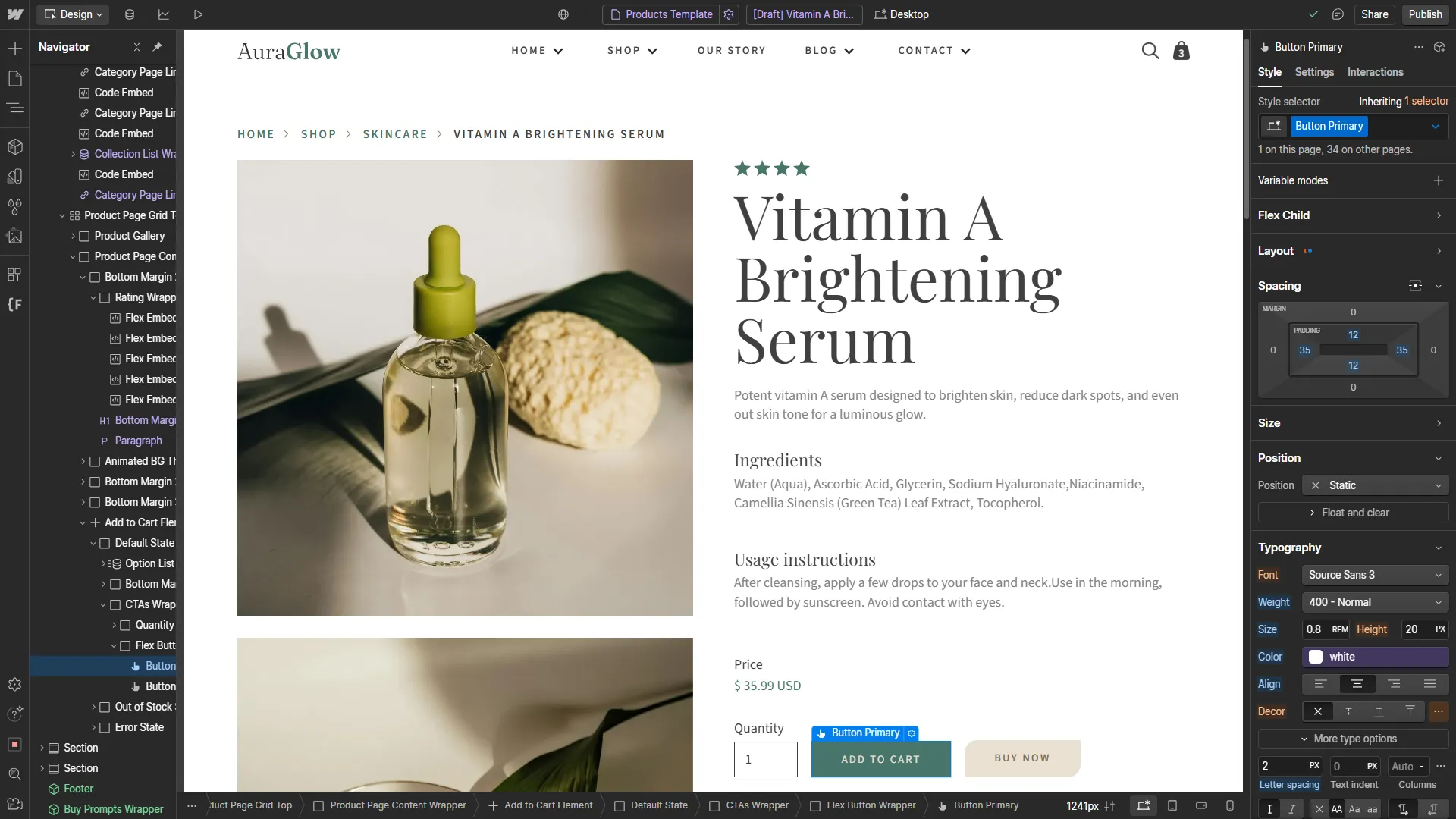Toggle strikethrough text decoration
The image size is (1456, 819).
coord(1348,711)
